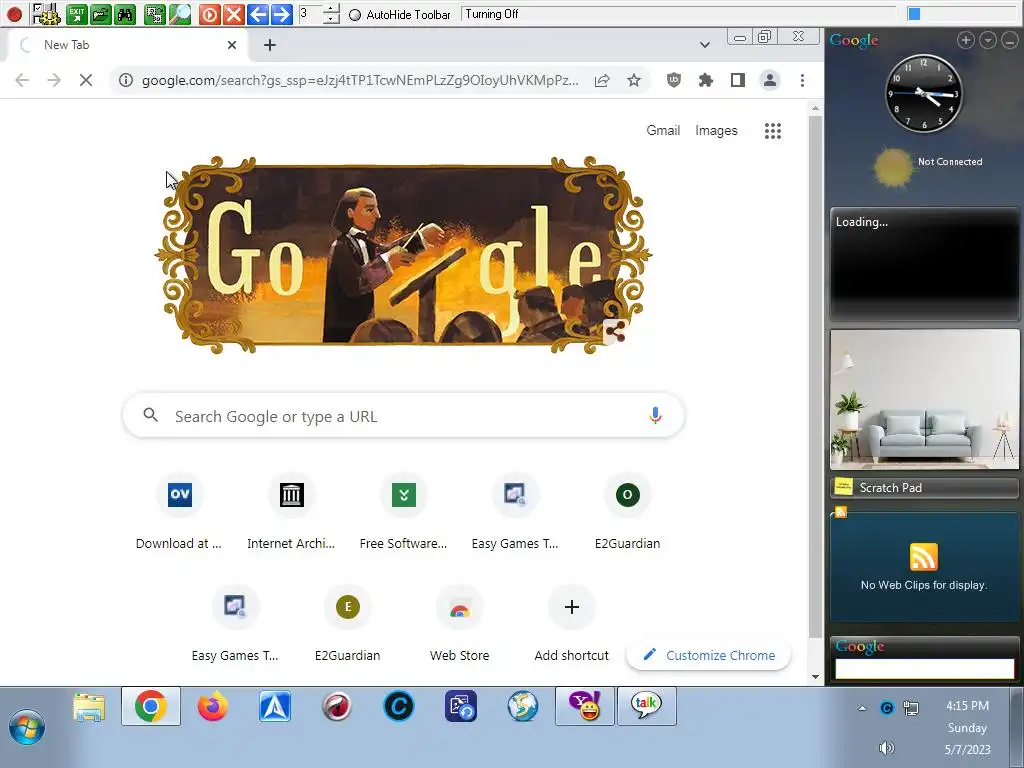Click the Not Connected weather gadget

tap(929, 166)
